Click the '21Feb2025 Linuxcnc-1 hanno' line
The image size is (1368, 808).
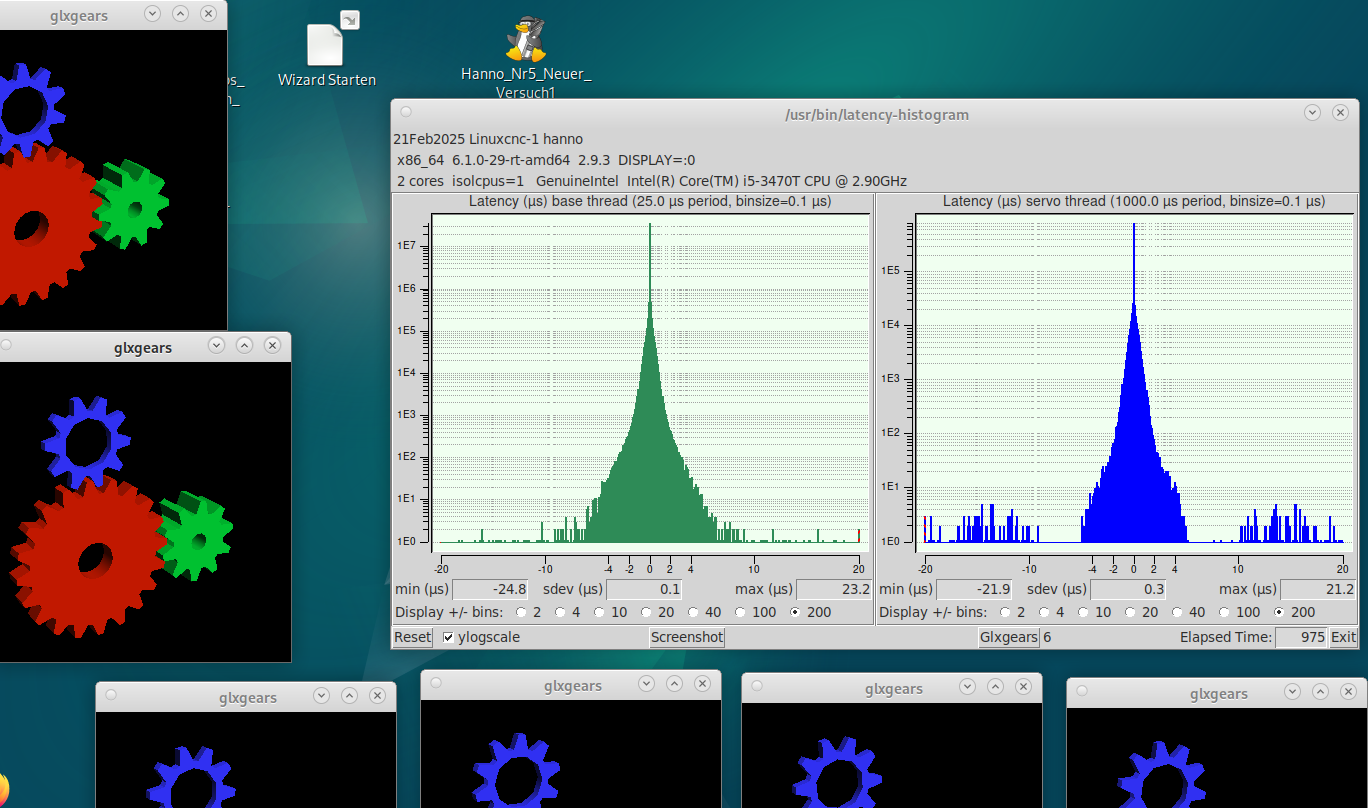pyautogui.click(x=488, y=139)
